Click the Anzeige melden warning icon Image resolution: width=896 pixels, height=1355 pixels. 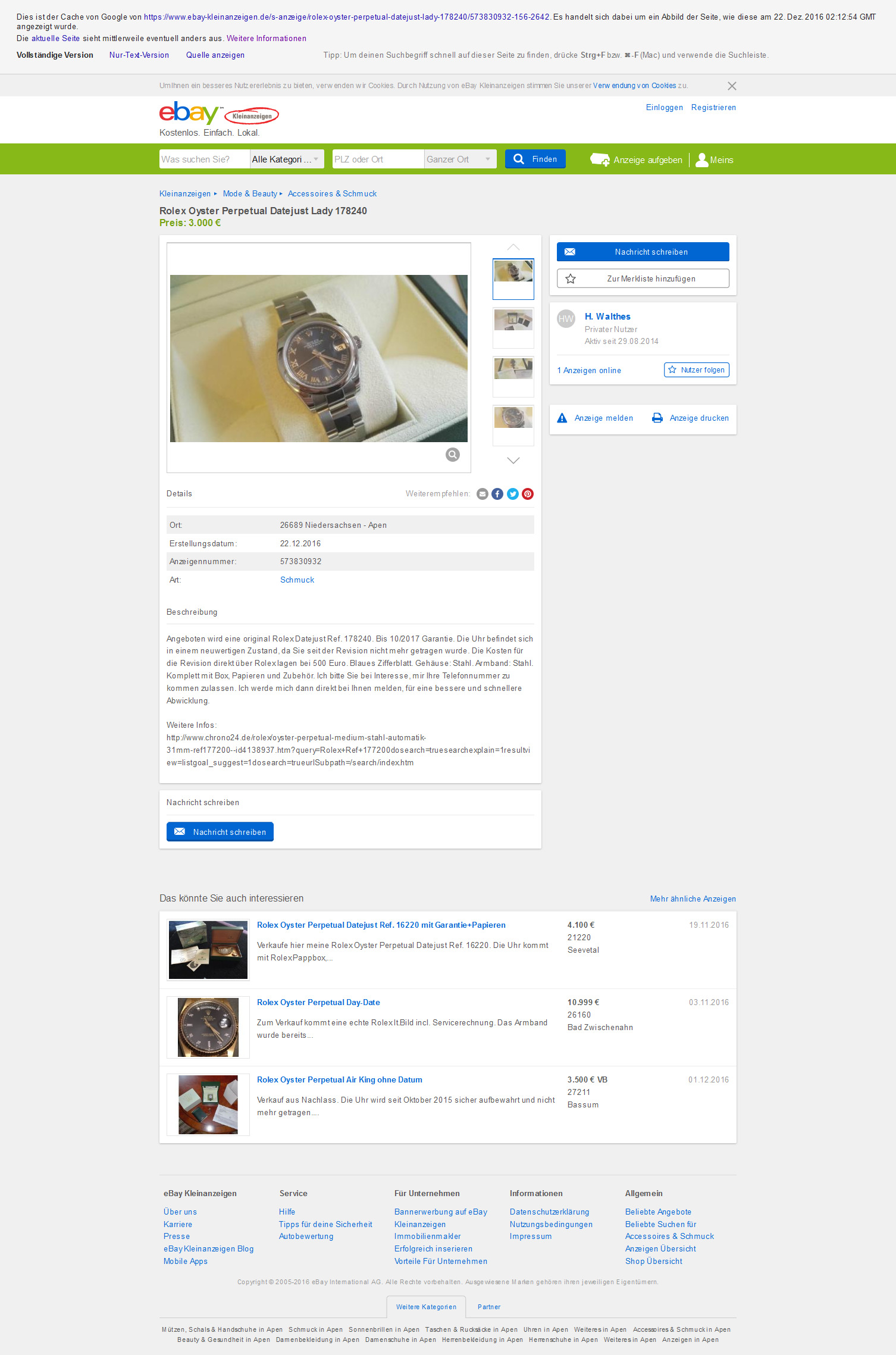(x=562, y=418)
